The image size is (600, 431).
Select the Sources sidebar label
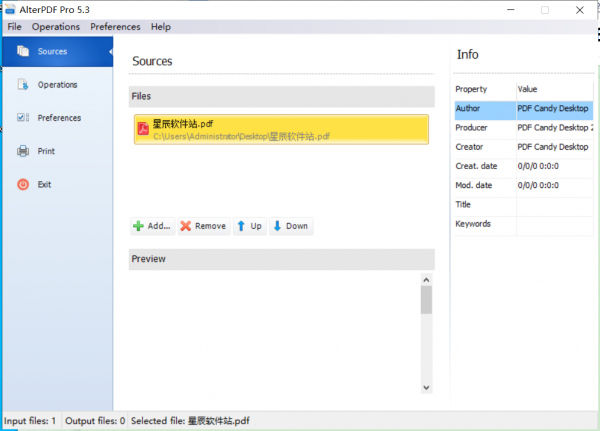tap(52, 51)
